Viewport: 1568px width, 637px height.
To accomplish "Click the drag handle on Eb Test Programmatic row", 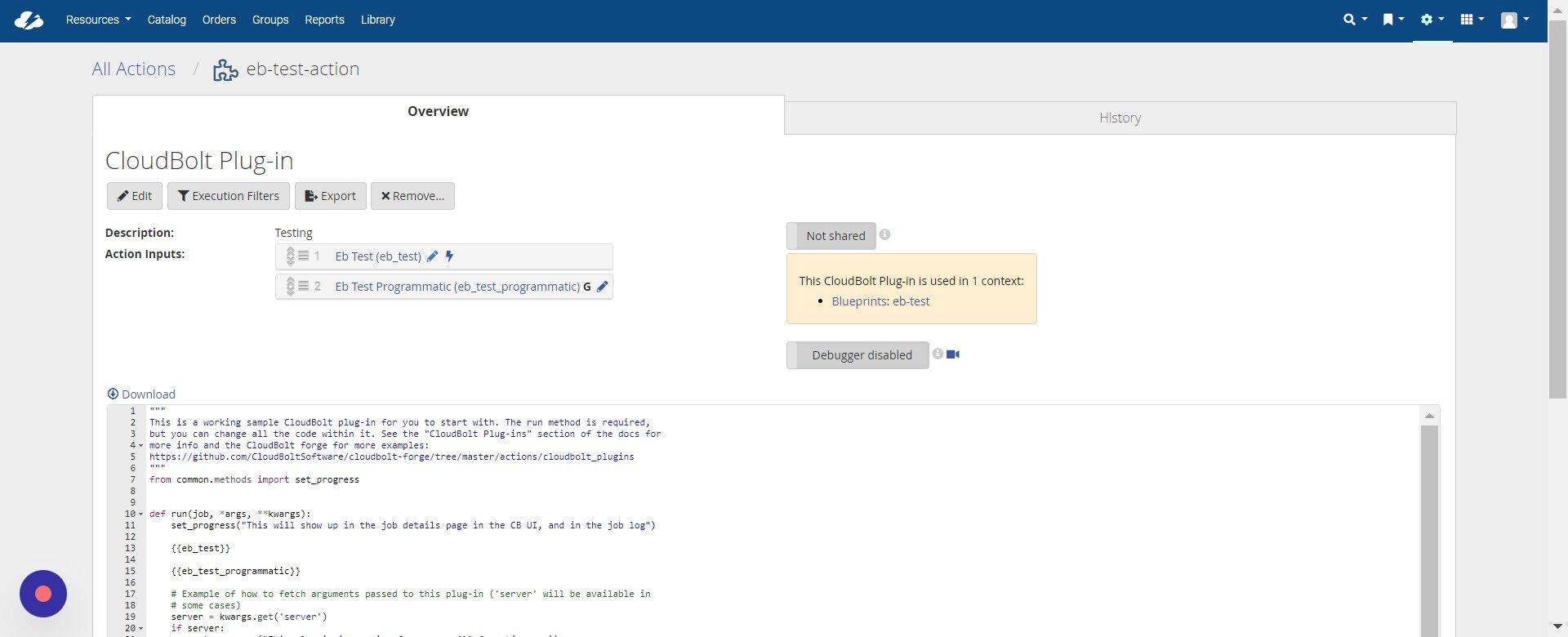I will coord(296,287).
